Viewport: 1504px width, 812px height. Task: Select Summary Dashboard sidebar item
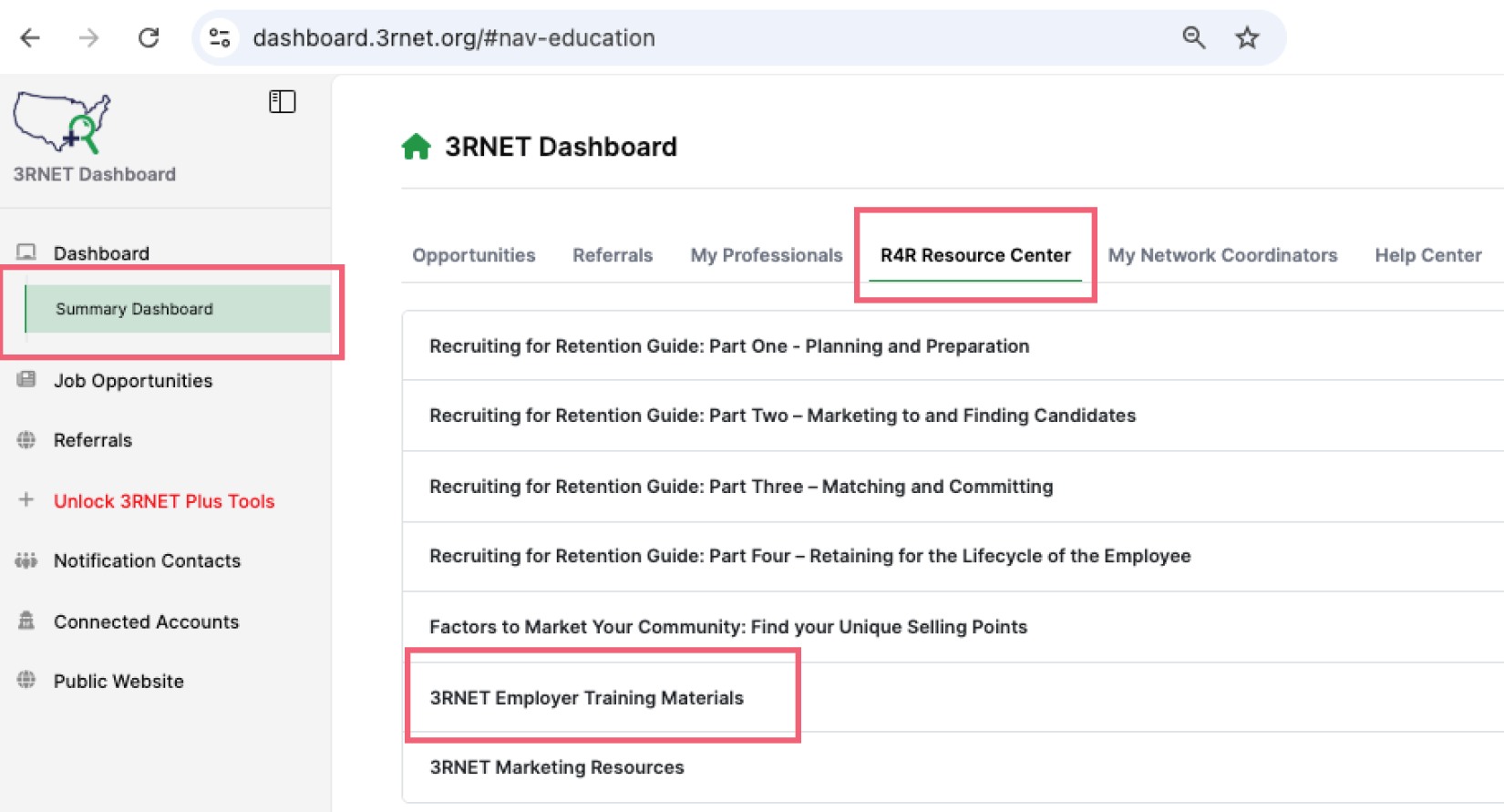point(178,309)
